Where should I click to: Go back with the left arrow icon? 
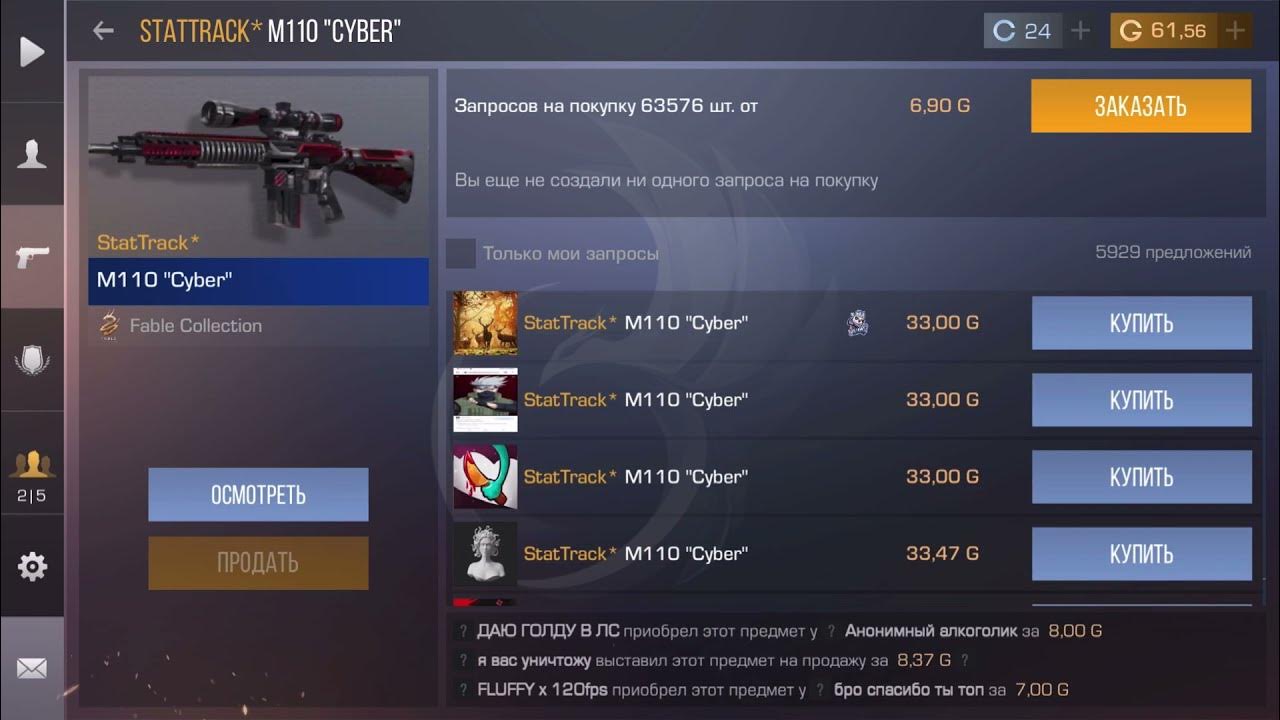(x=103, y=31)
